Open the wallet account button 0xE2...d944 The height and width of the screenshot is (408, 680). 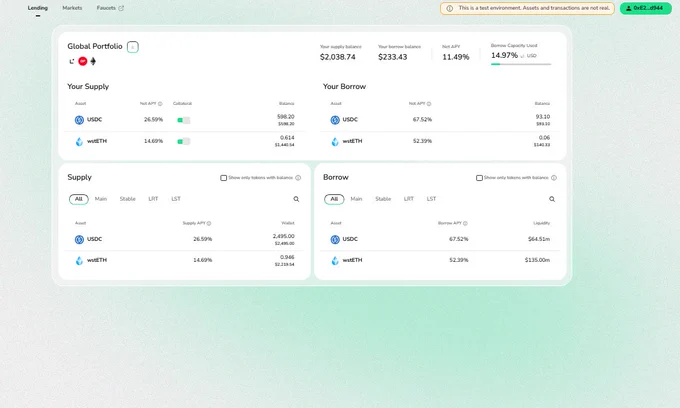(645, 8)
